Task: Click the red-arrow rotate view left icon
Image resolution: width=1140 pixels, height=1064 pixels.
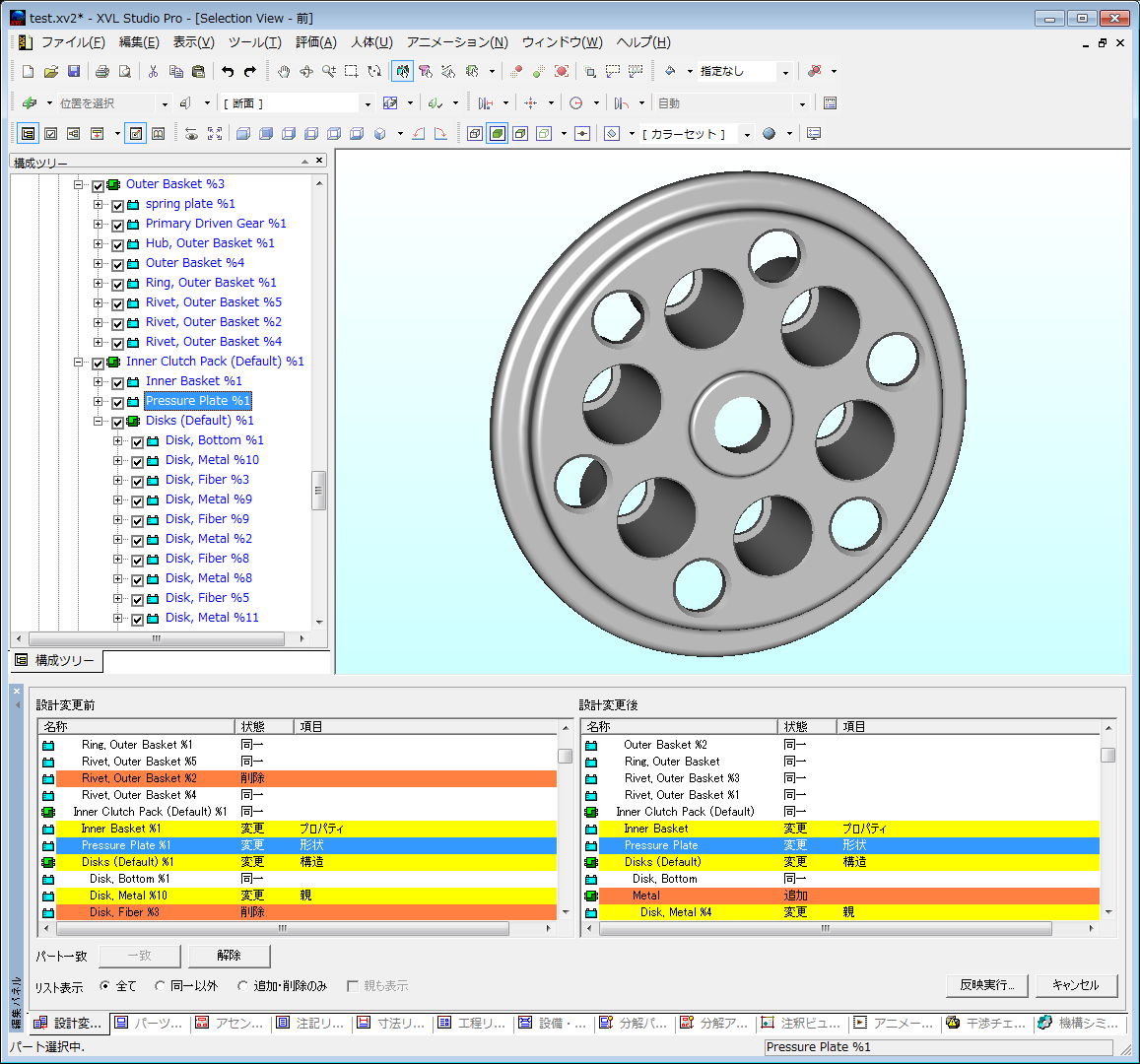Action: coord(418,134)
